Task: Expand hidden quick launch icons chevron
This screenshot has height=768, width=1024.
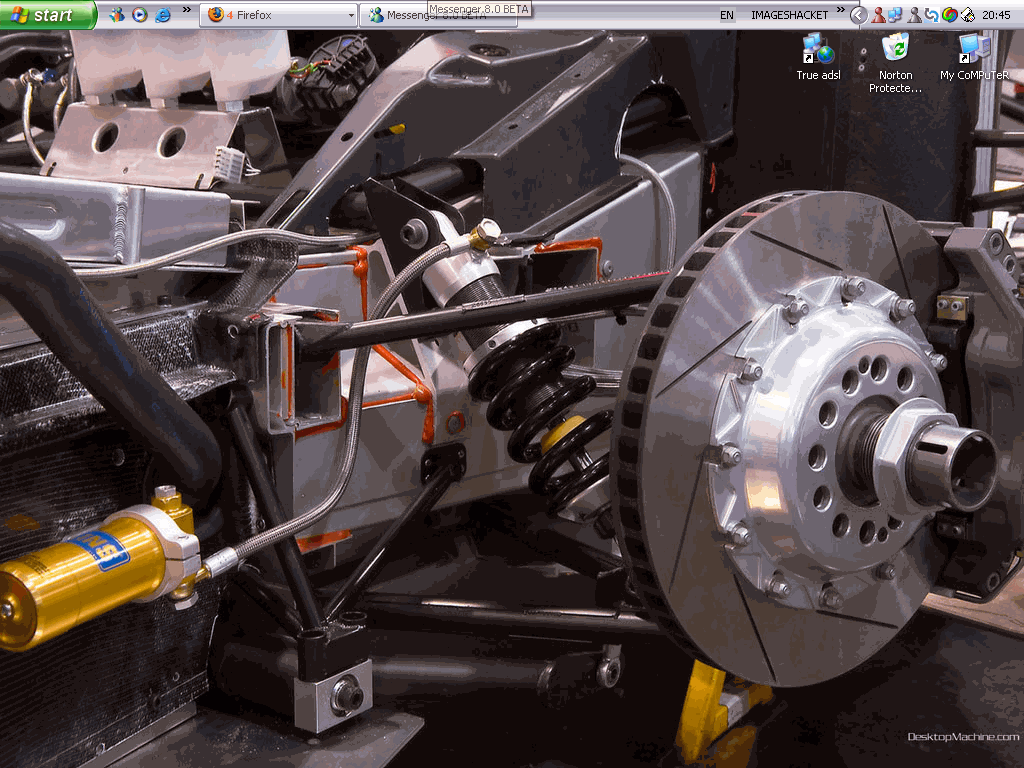Action: (187, 10)
